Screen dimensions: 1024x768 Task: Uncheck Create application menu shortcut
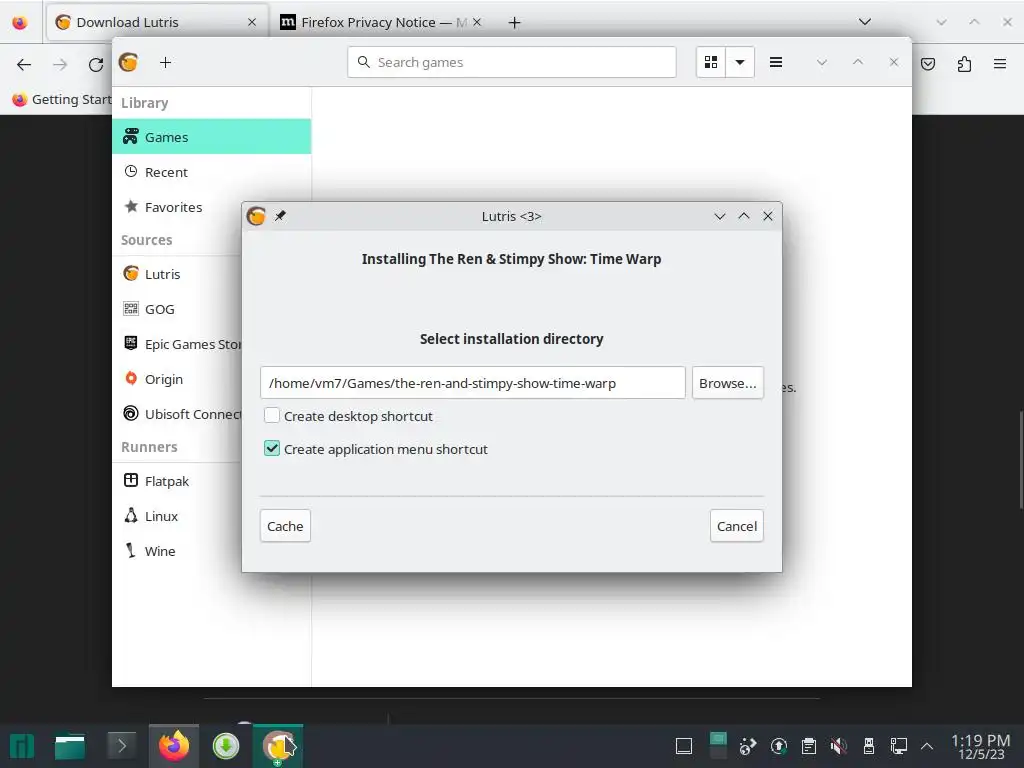(x=272, y=449)
